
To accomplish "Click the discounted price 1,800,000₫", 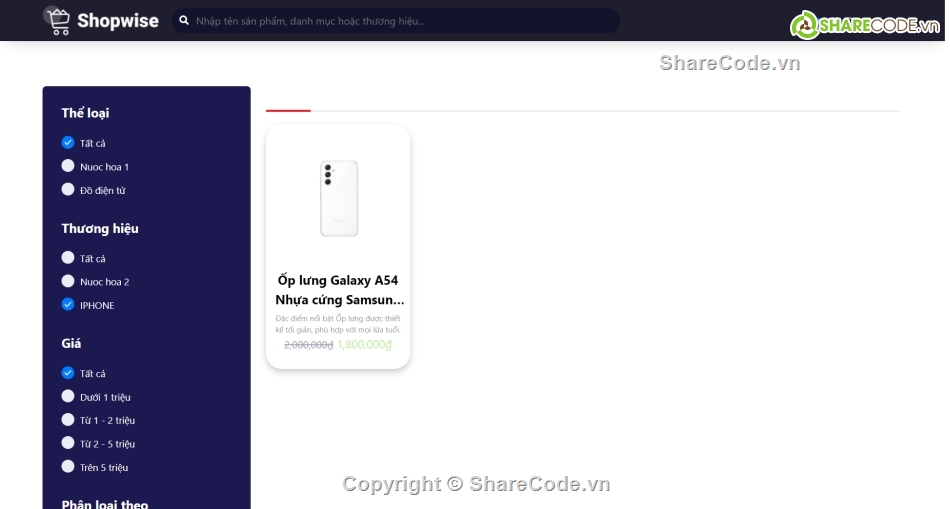I will click(365, 344).
